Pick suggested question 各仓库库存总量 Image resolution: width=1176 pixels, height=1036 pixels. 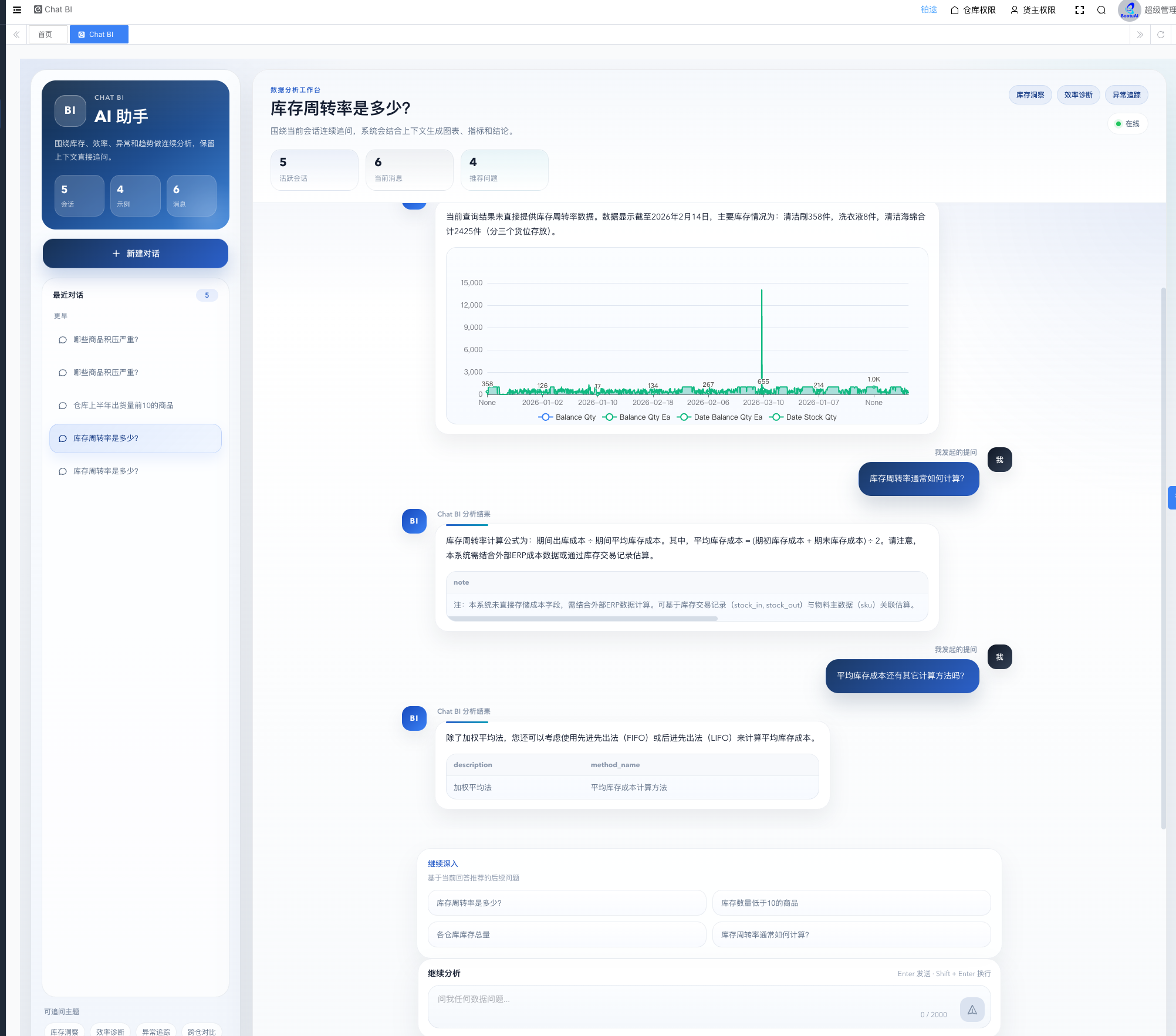pyautogui.click(x=567, y=935)
